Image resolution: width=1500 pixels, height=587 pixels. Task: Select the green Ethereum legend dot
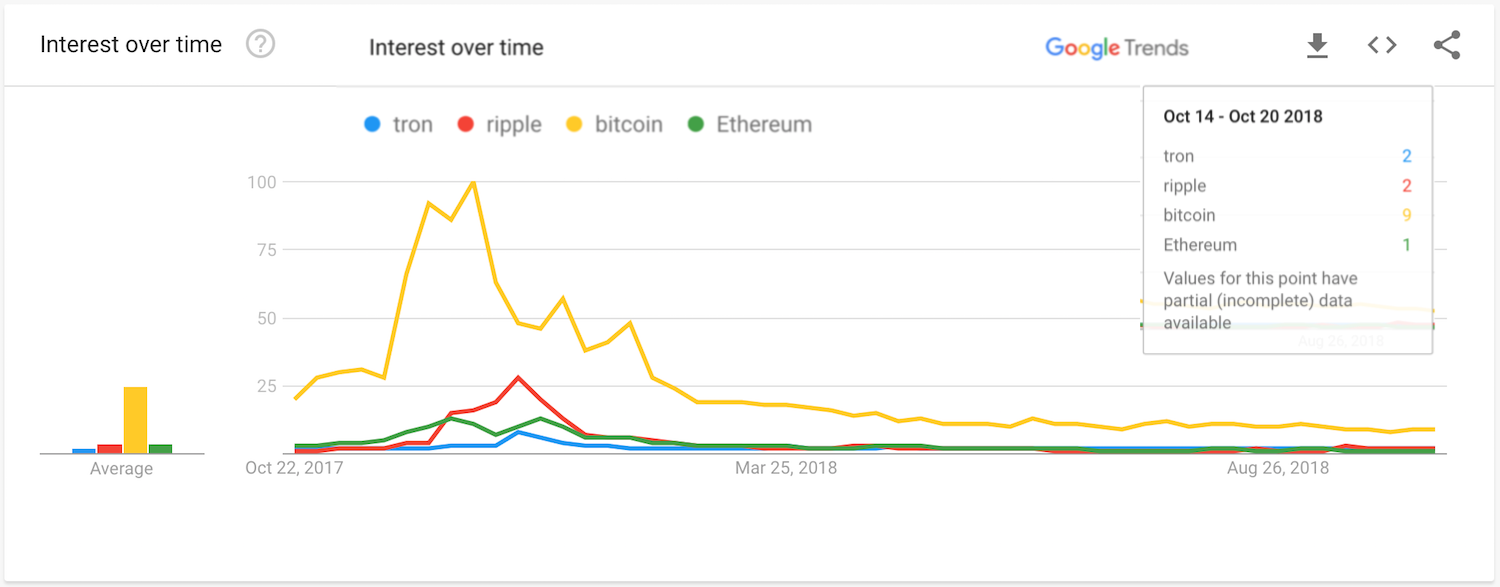coord(695,124)
